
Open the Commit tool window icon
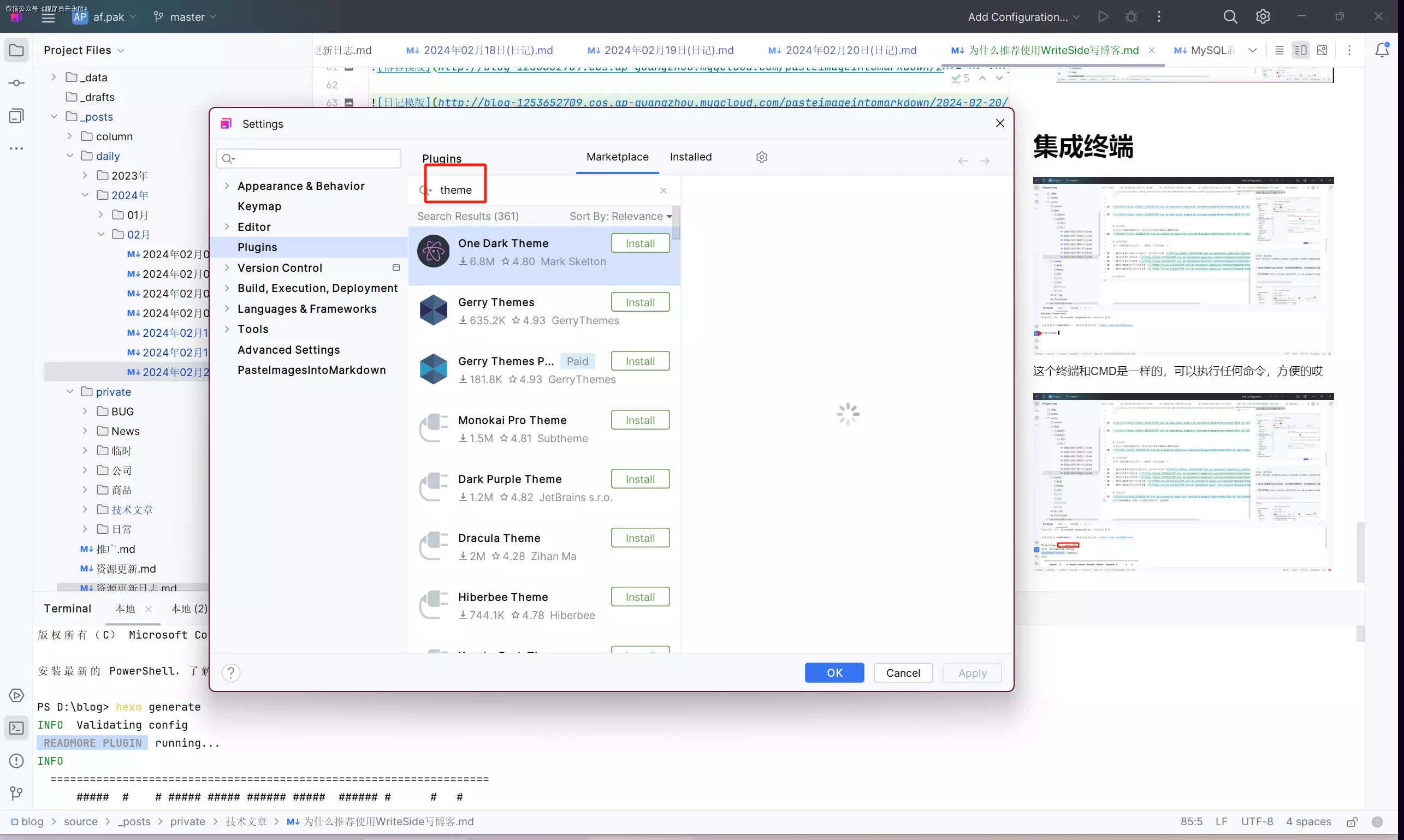pyautogui.click(x=16, y=83)
